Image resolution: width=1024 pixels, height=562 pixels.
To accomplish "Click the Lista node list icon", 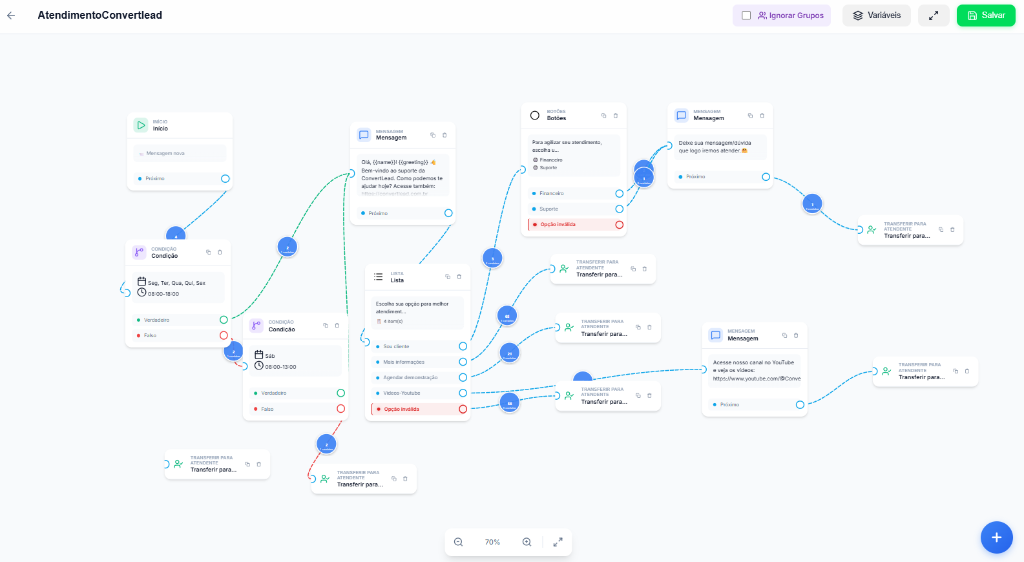I will [x=378, y=277].
